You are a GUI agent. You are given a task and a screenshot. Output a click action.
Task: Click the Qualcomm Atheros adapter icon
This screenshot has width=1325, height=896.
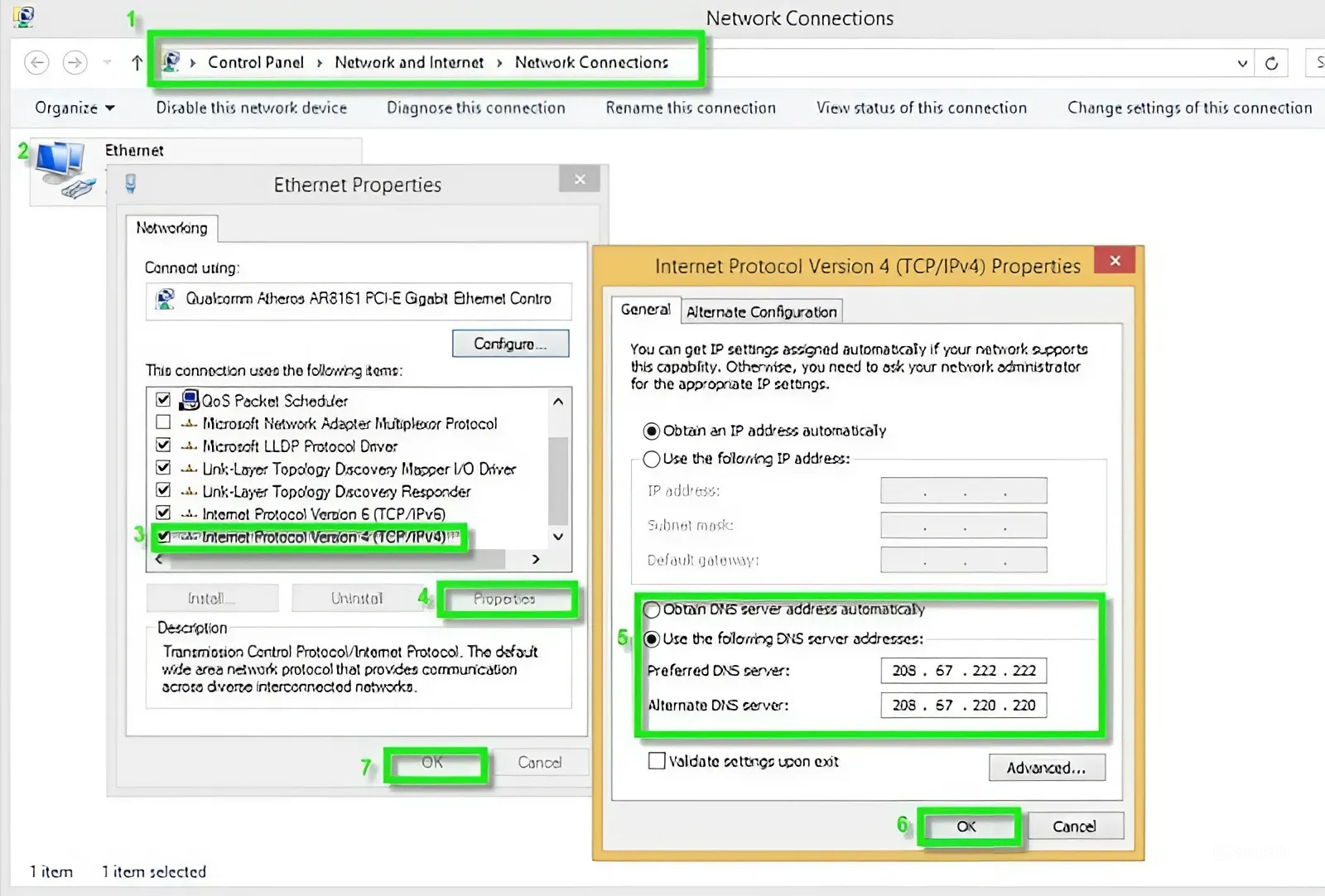[166, 299]
